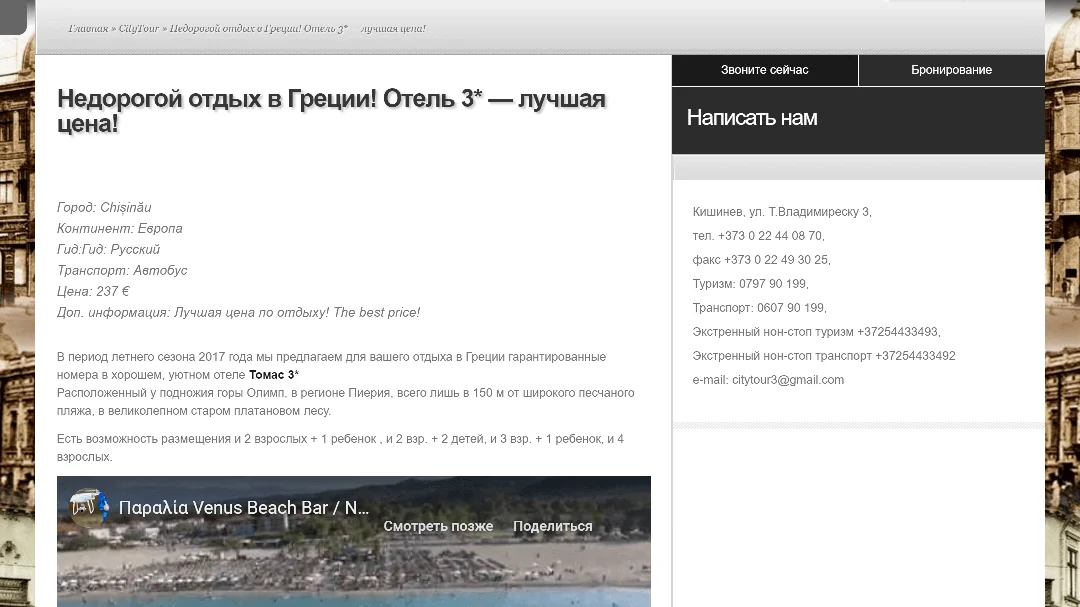
Task: Click the 'Главная' breadcrumb link
Action: click(x=88, y=29)
